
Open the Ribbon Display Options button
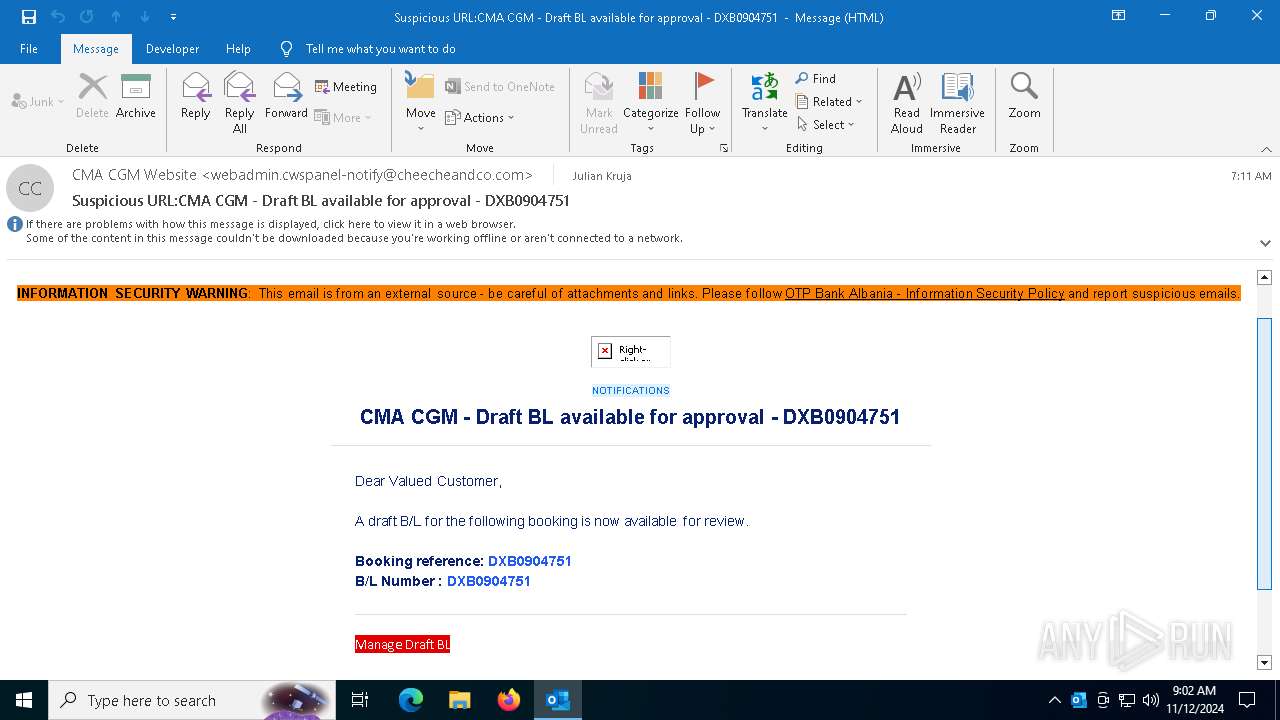point(1119,16)
